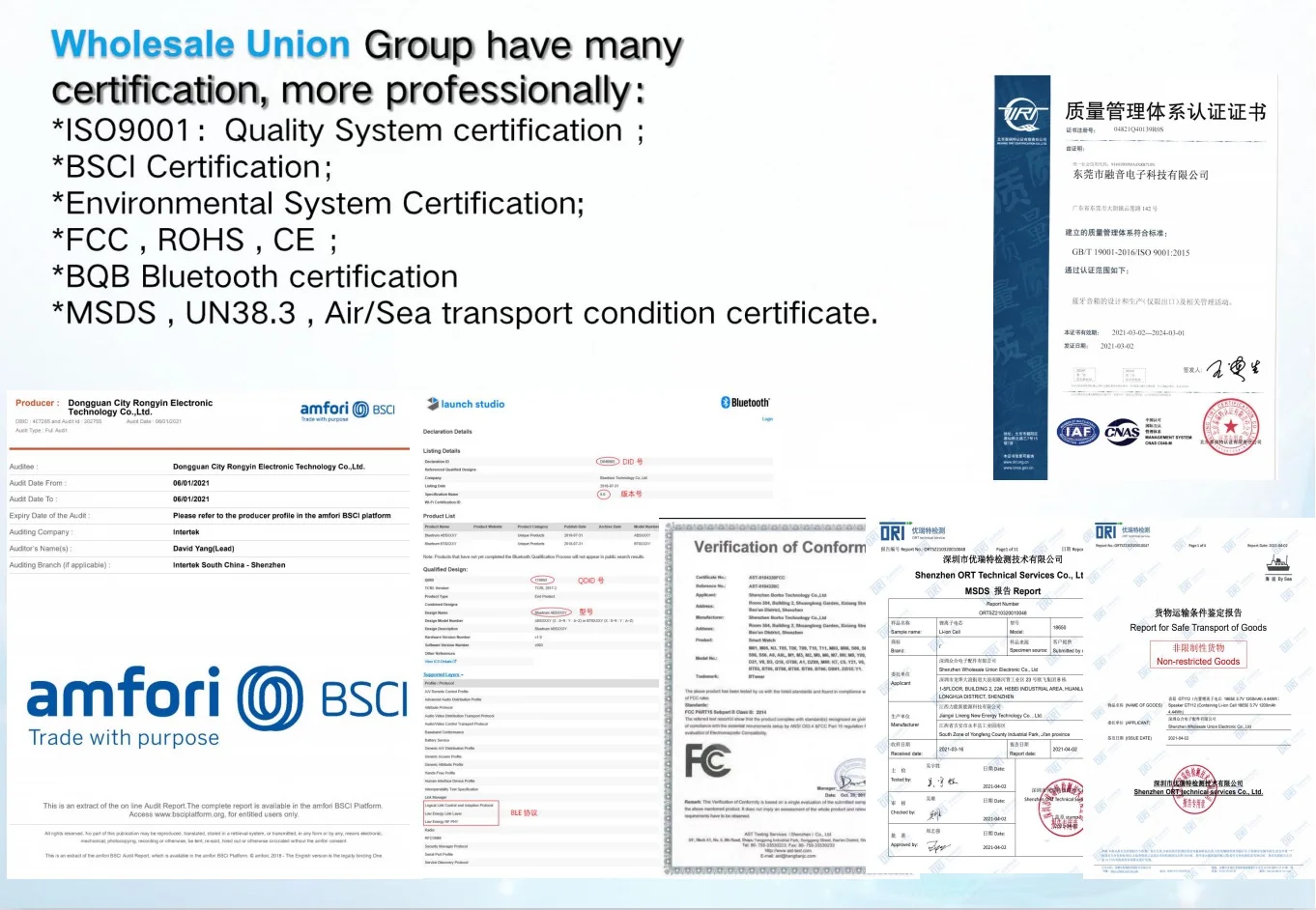Select the blue "Wholesale Union" heading text

200,44
